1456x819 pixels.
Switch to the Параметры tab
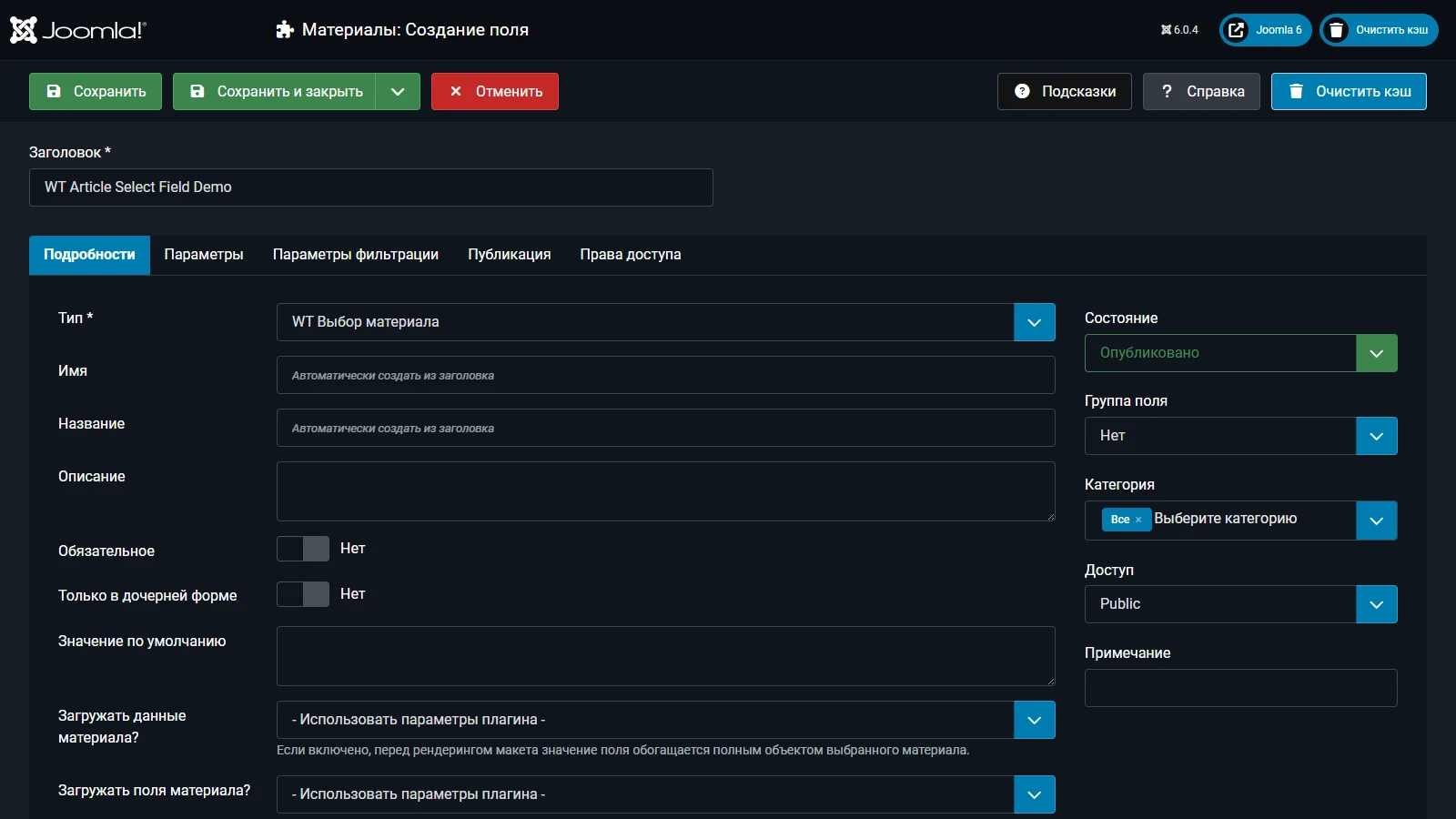coord(204,255)
